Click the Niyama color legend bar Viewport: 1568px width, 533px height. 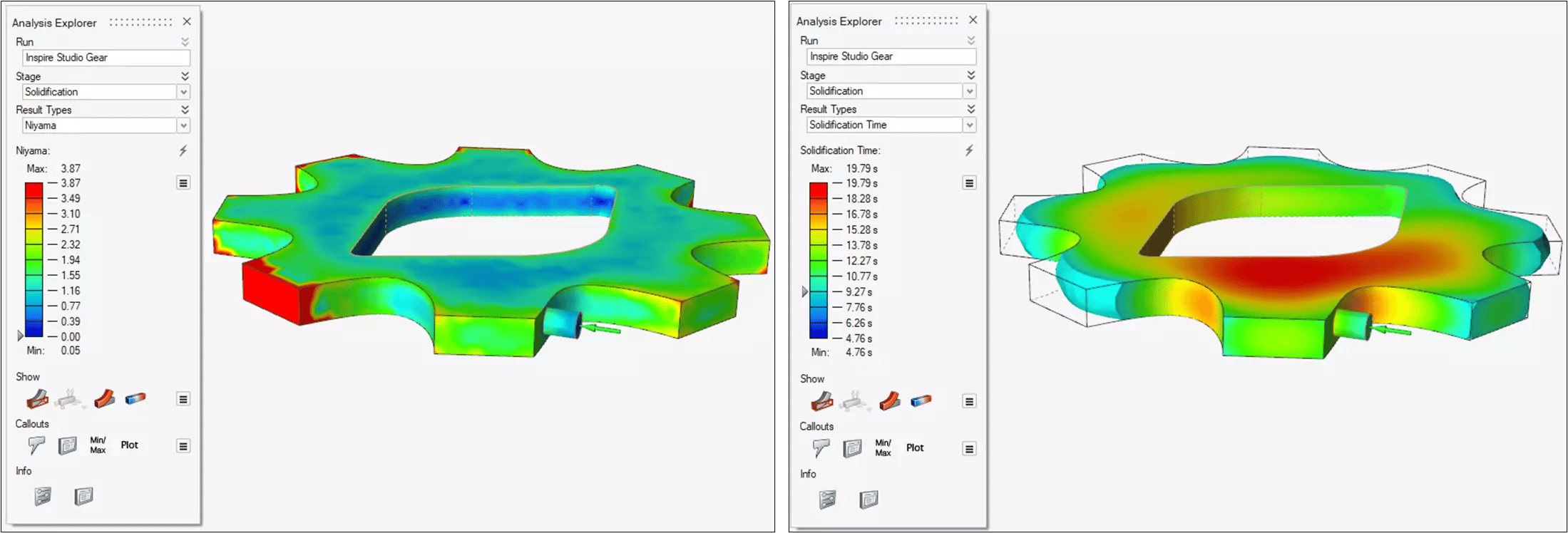[34, 259]
